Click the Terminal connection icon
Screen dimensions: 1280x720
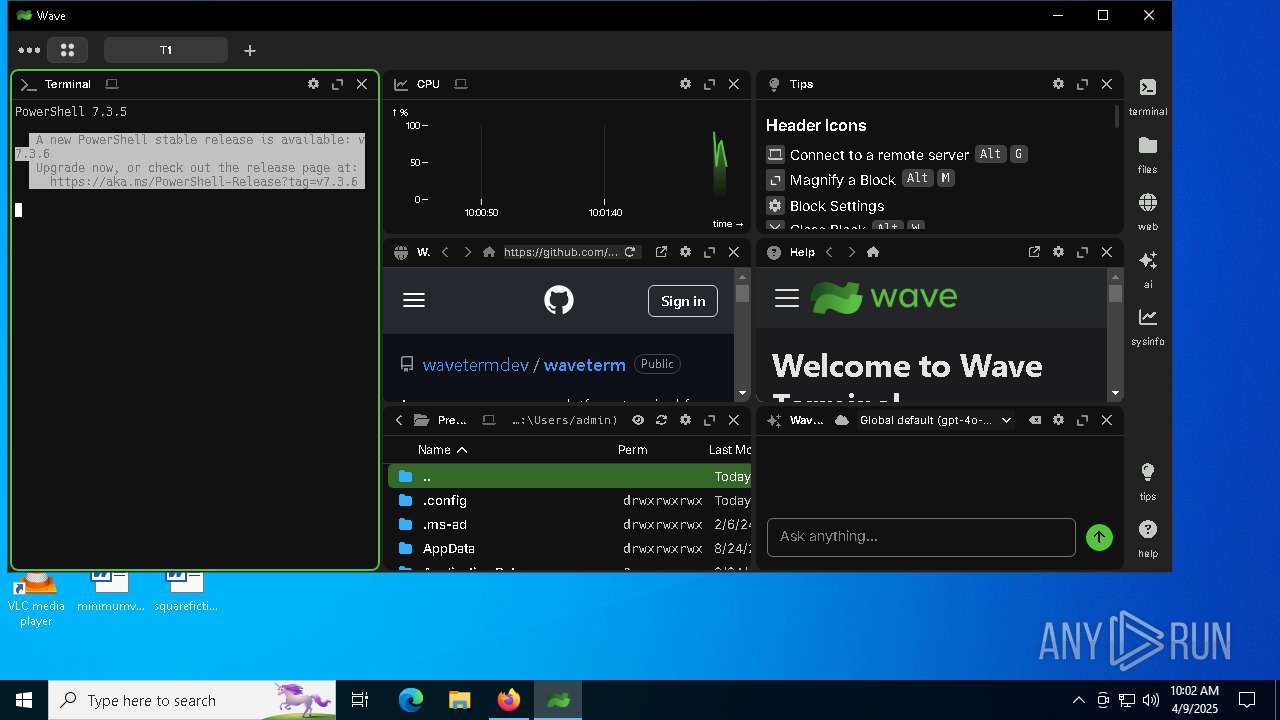(112, 84)
